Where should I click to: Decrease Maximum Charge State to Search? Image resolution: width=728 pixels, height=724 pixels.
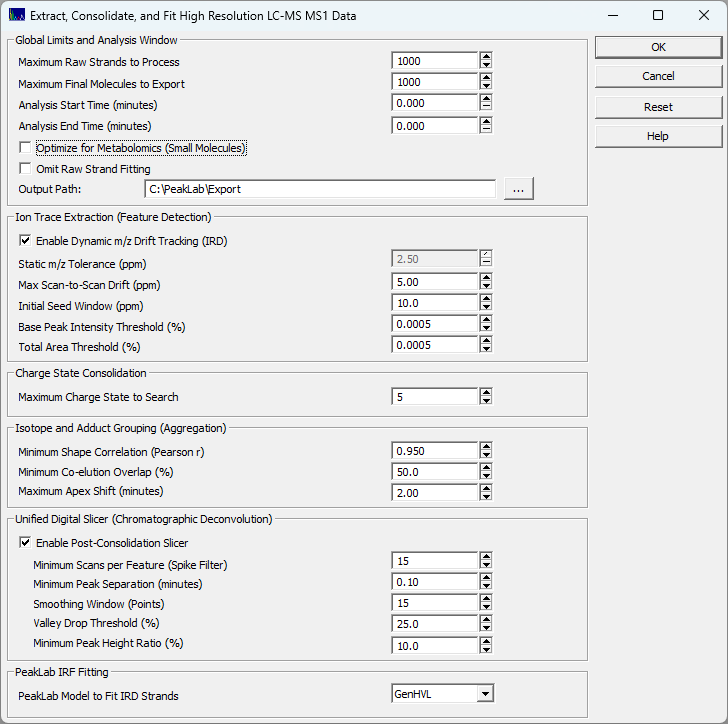486,402
